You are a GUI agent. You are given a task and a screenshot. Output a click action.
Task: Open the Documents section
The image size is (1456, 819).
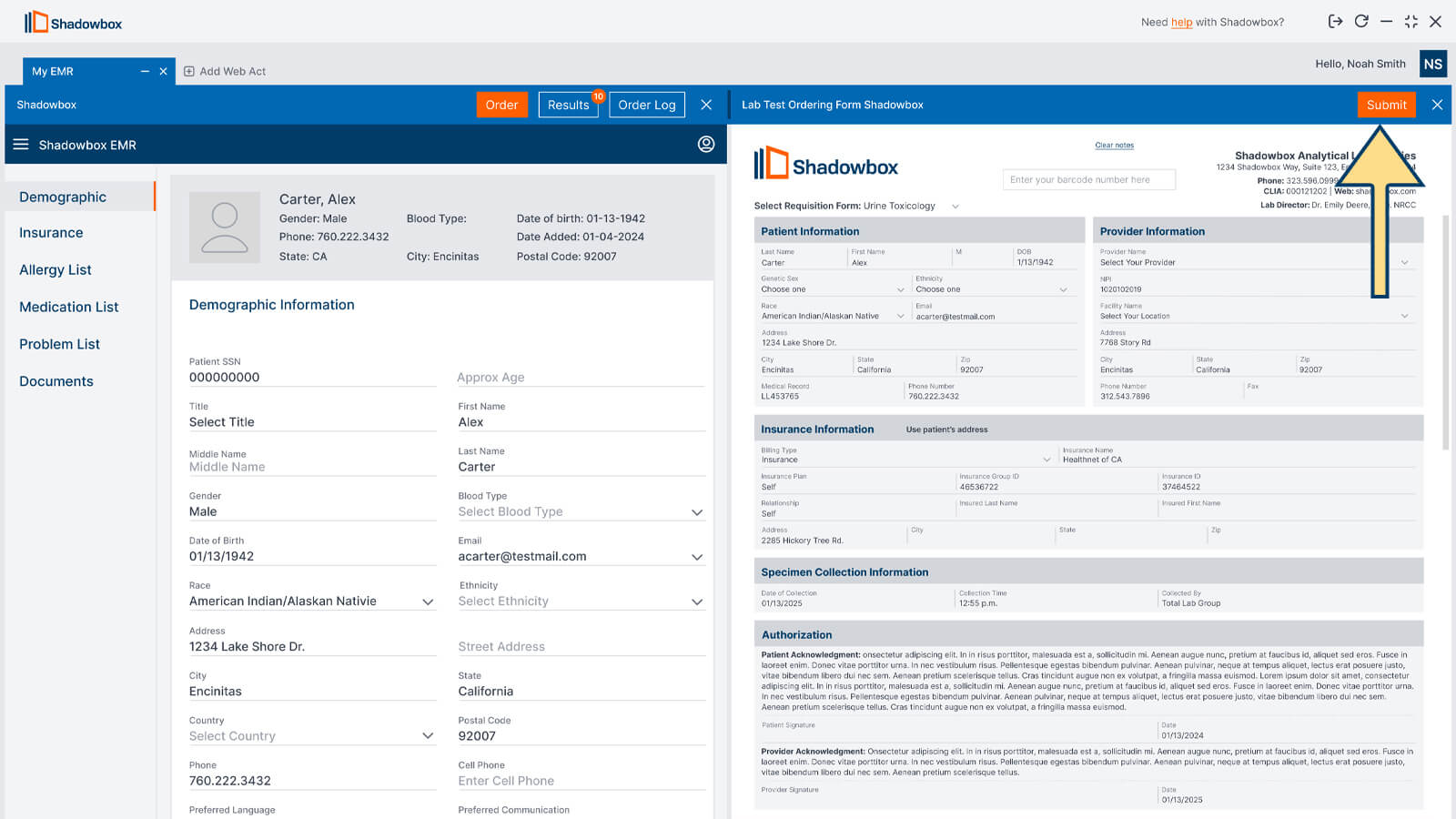(x=56, y=381)
